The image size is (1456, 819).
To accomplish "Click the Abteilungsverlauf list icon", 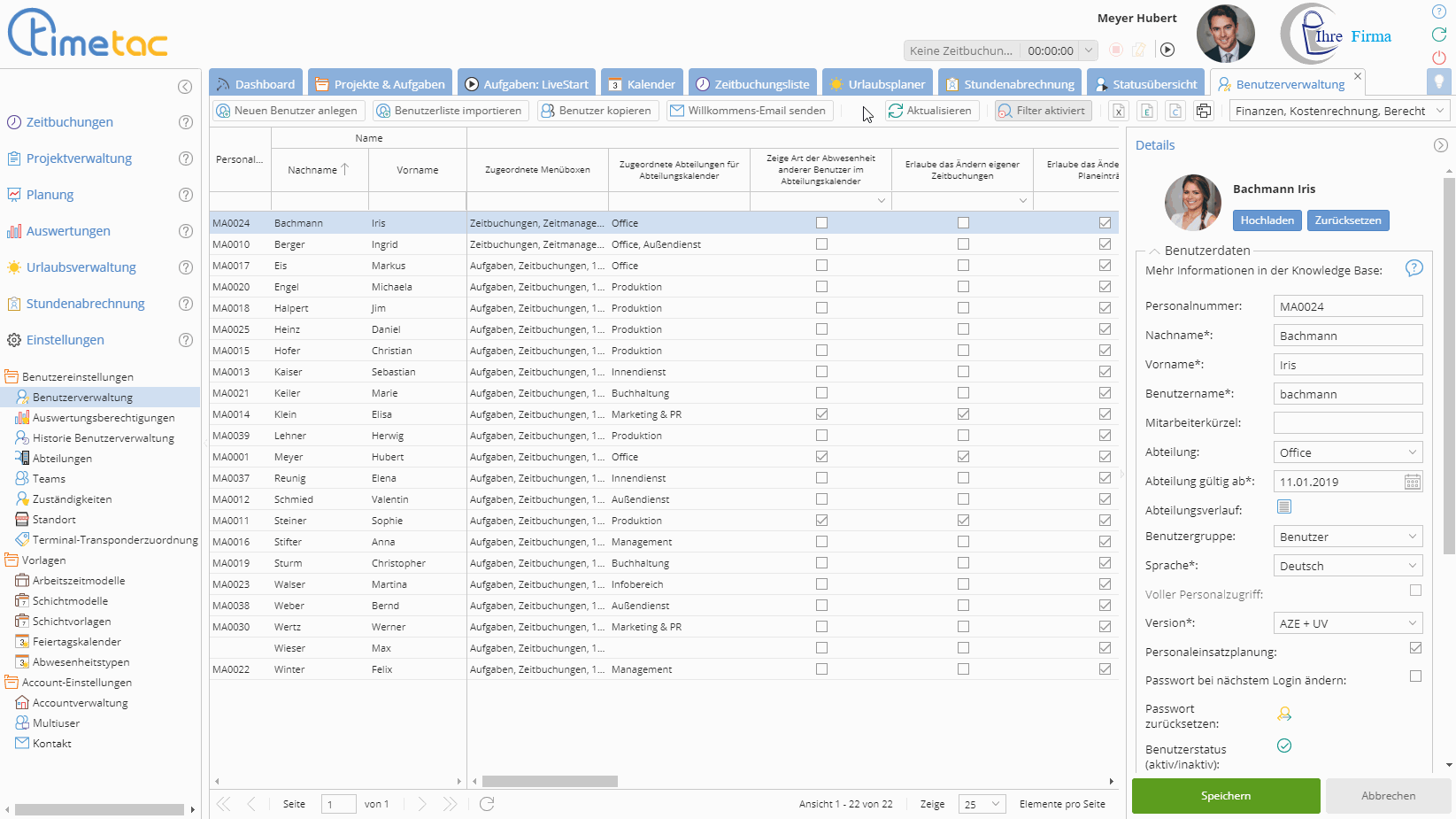I will pos(1284,506).
